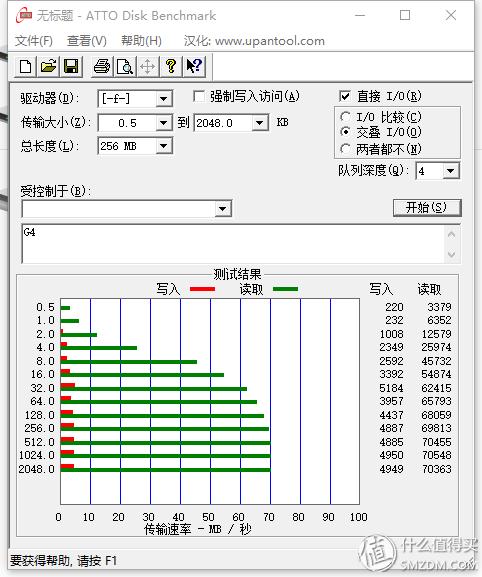Print results using the printer icon
482x577 pixels.
[x=102, y=67]
